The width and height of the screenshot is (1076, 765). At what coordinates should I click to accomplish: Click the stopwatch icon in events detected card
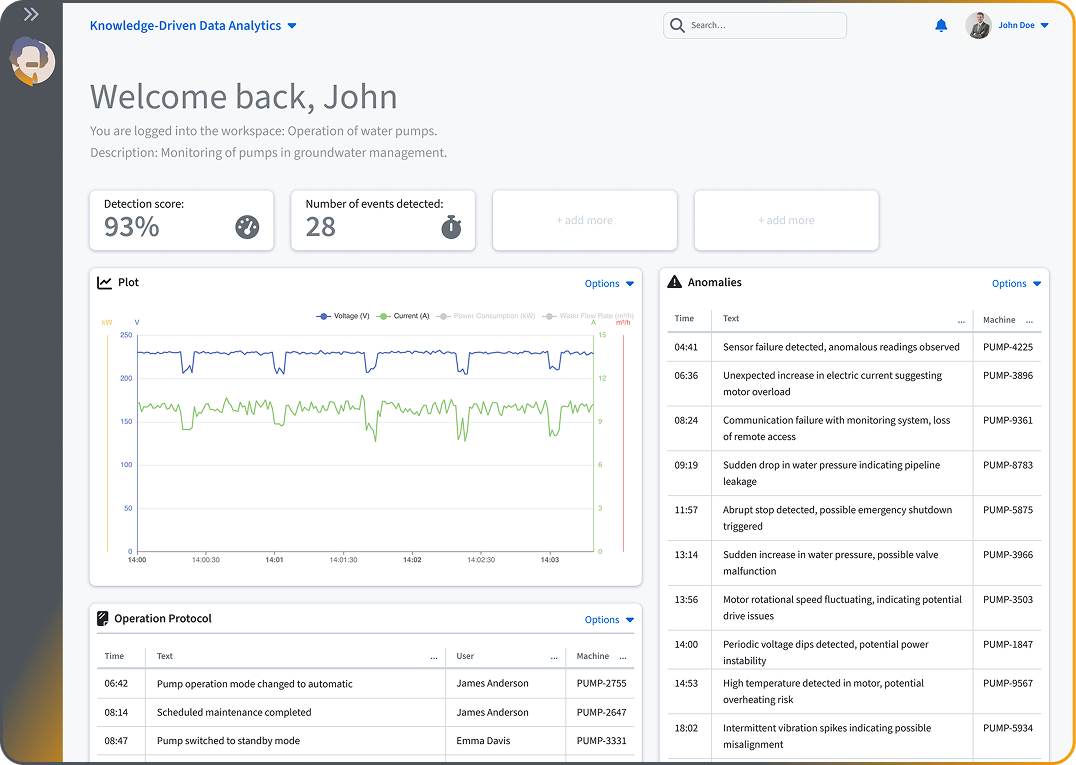pyautogui.click(x=451, y=227)
